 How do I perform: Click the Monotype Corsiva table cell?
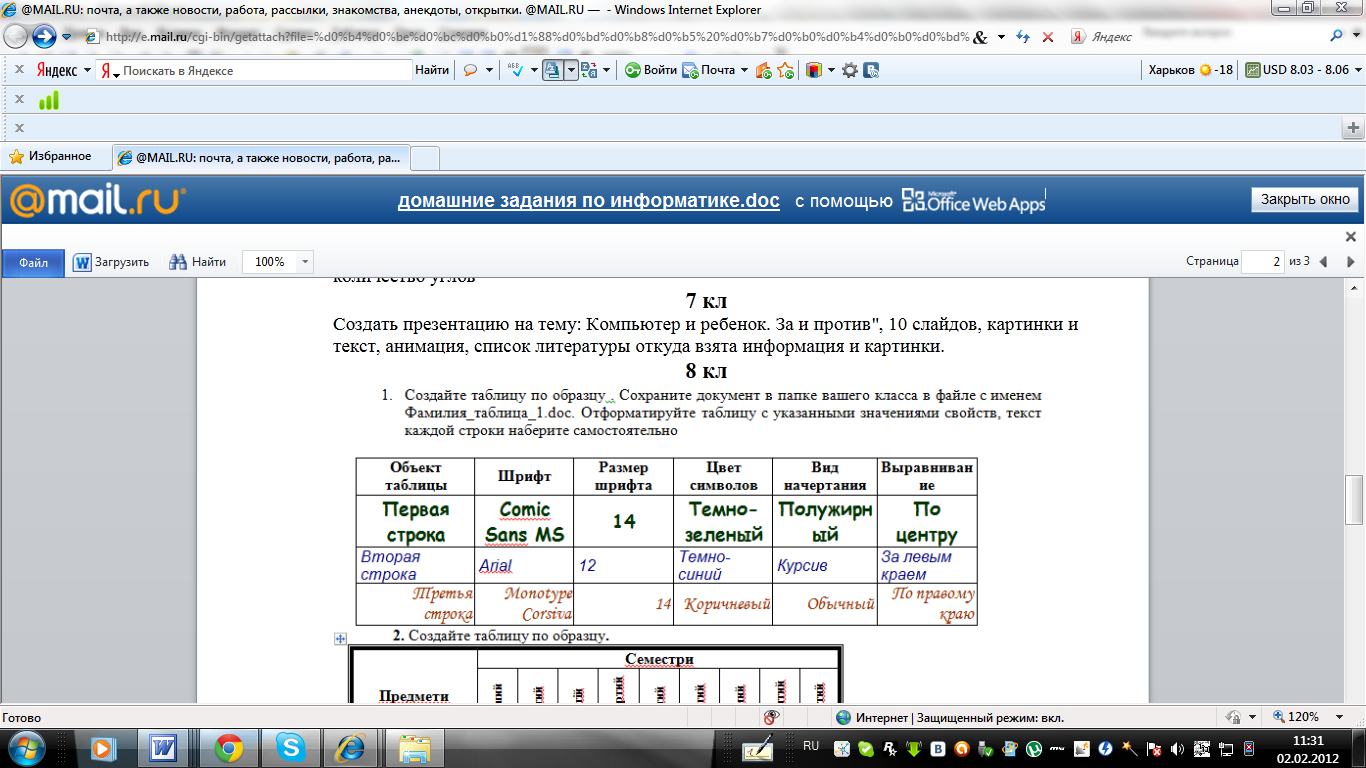click(524, 604)
